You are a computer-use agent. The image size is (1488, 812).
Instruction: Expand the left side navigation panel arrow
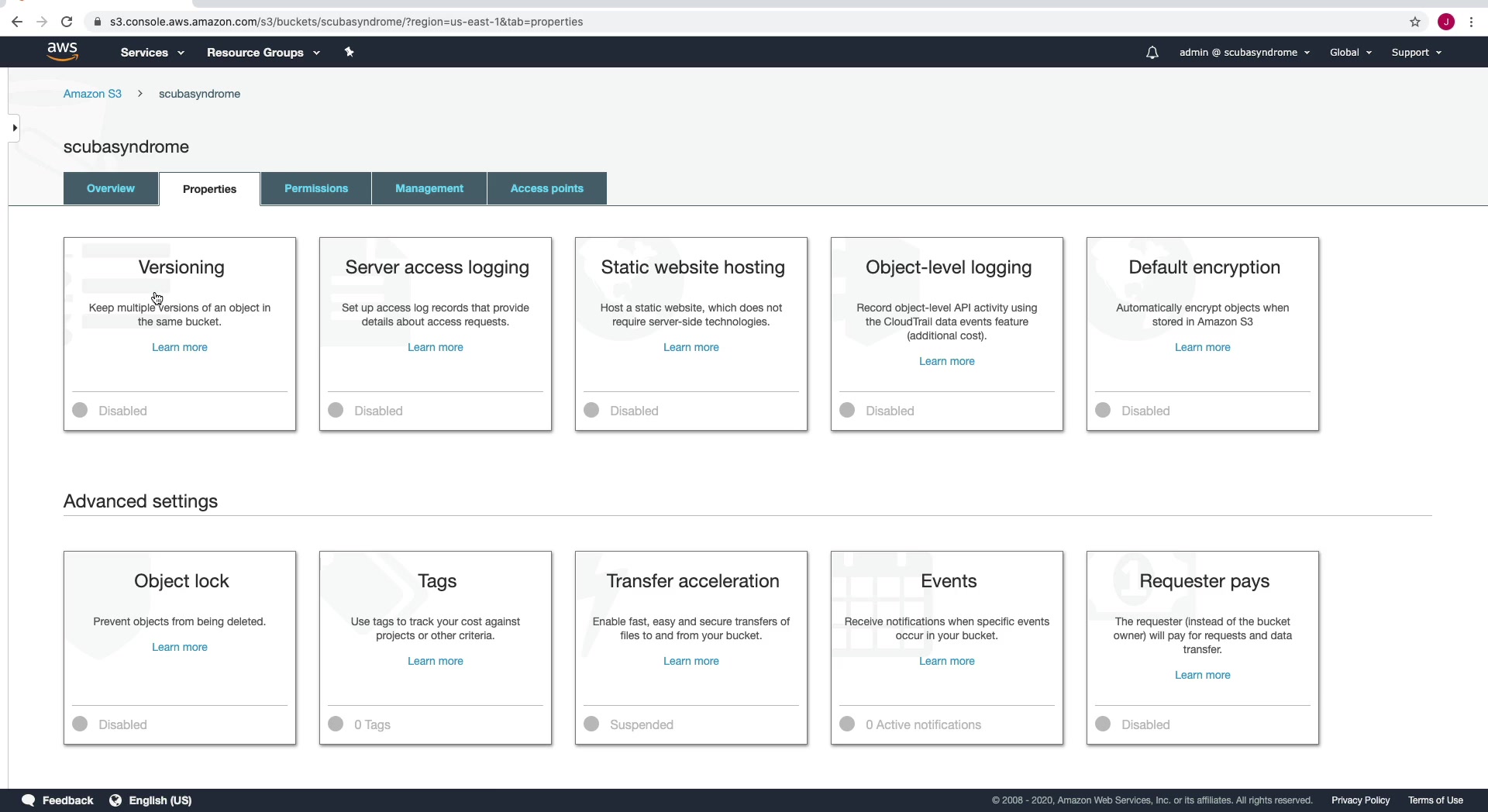14,128
